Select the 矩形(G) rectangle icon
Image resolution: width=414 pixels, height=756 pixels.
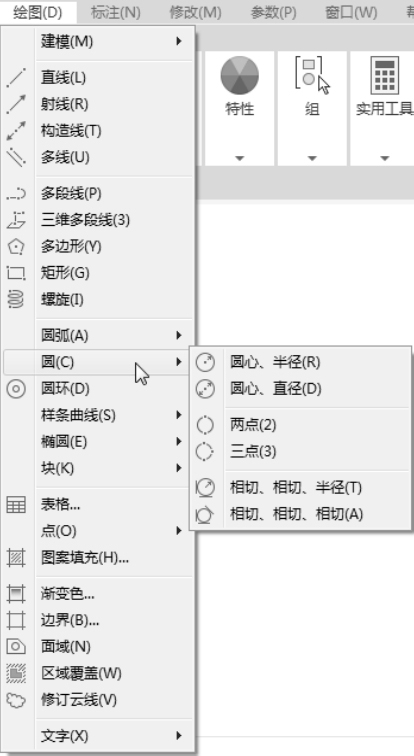point(16,273)
